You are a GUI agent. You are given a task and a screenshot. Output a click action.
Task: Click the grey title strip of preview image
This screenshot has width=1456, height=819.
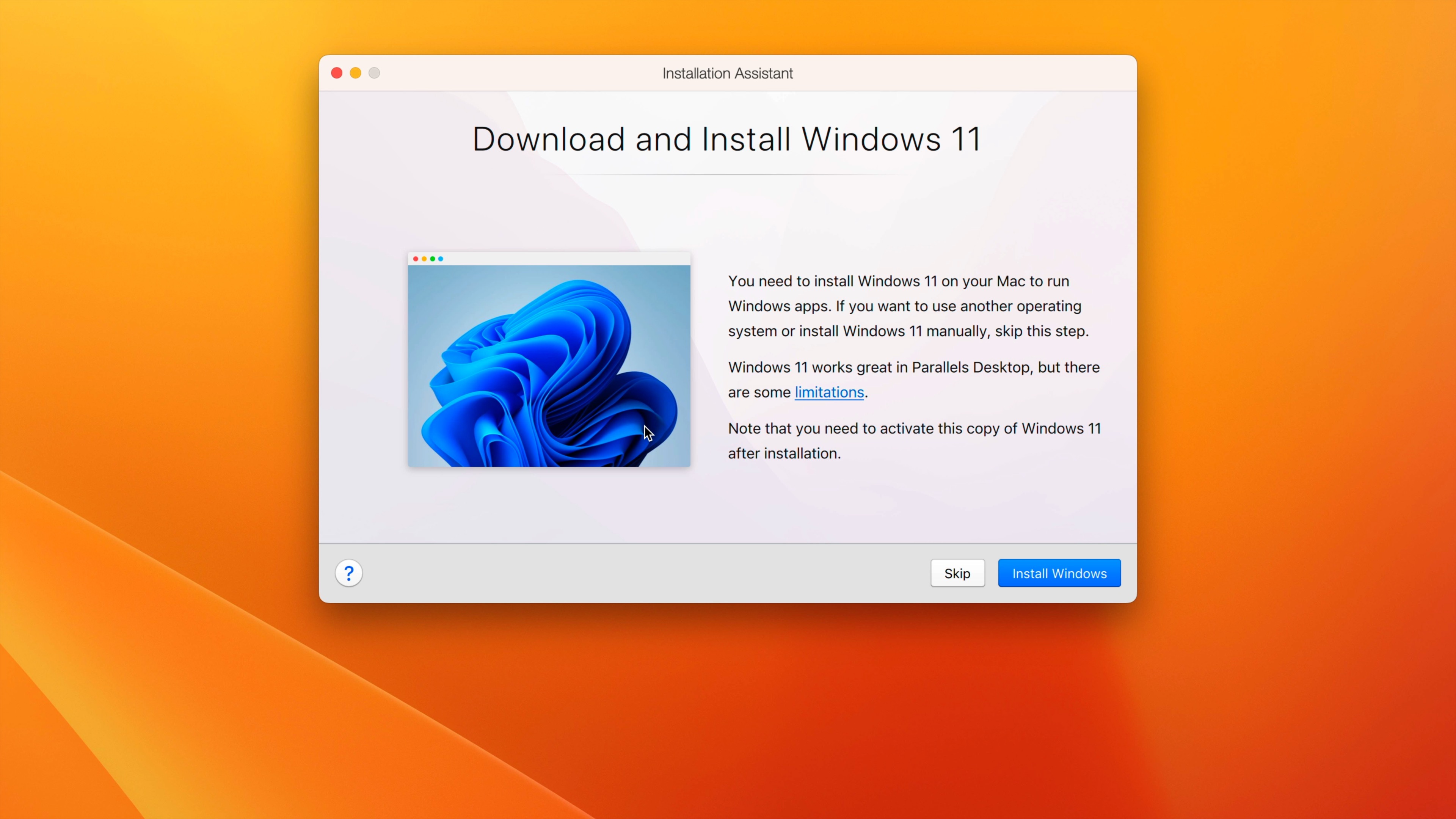[x=565, y=259]
